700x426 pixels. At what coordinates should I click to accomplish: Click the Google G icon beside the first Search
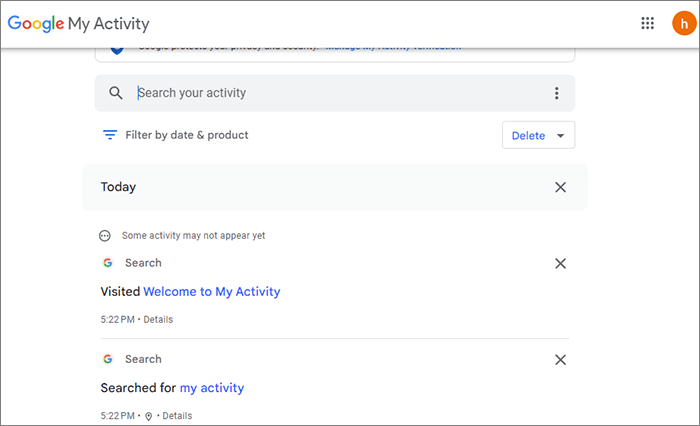click(x=108, y=263)
